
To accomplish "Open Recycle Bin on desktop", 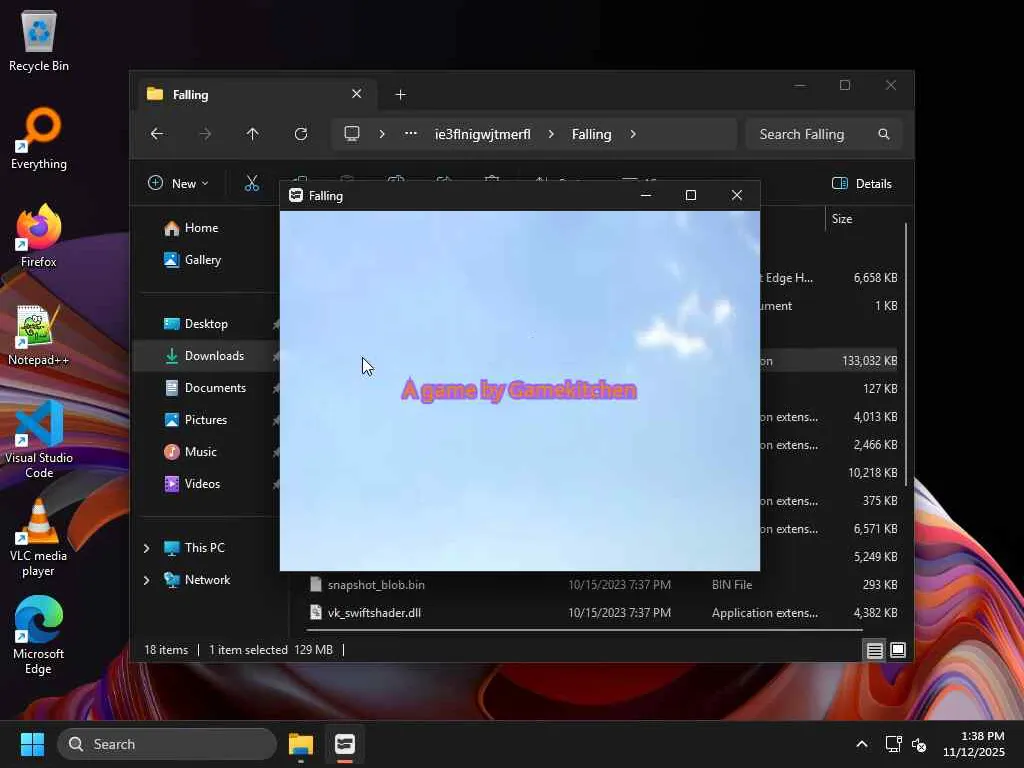I will tap(39, 40).
